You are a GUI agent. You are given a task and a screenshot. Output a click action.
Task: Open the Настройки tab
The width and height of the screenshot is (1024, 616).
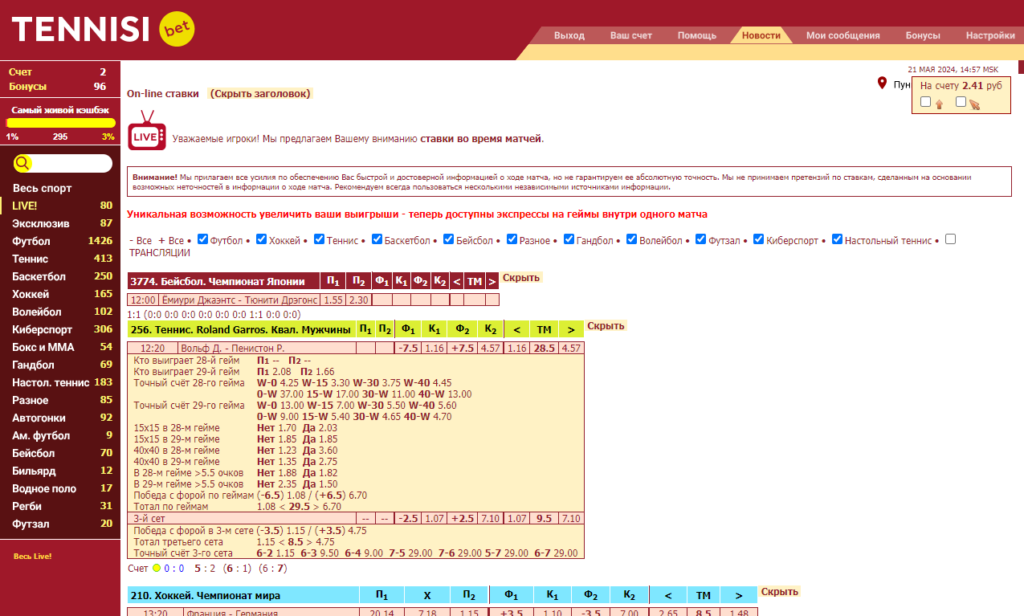click(990, 35)
